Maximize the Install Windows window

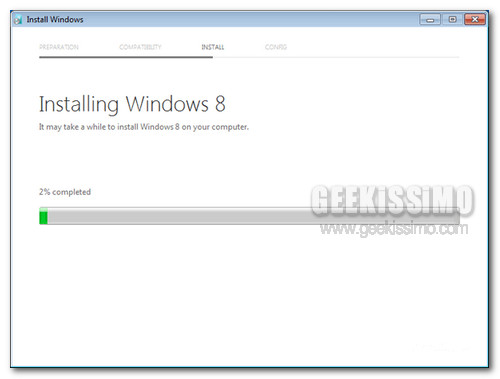[452, 19]
